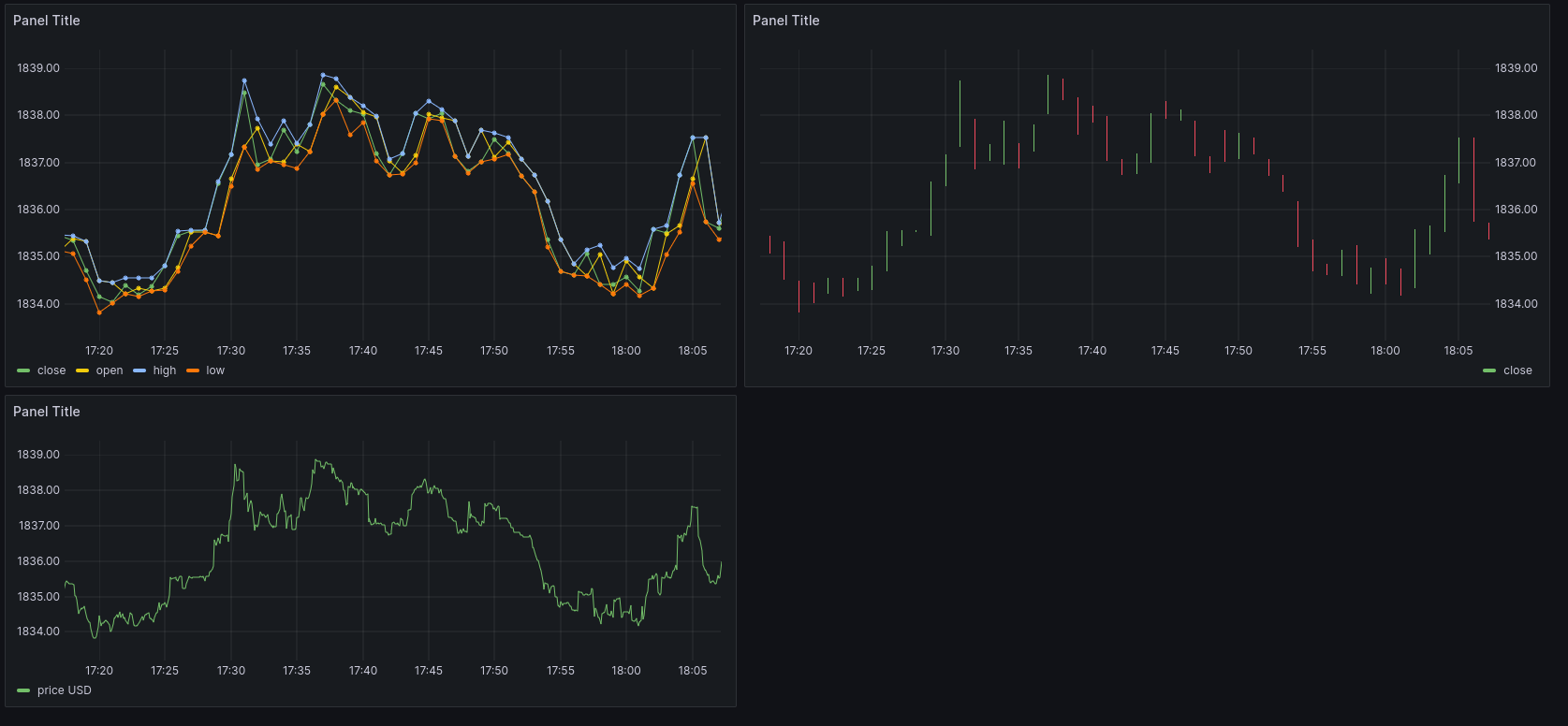Click the blue "high" legend color swatch
Image resolution: width=1568 pixels, height=726 pixels.
click(139, 371)
